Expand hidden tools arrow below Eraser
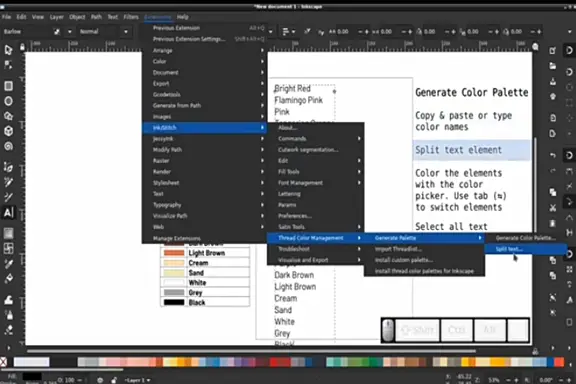576x384 pixels. 8,348
